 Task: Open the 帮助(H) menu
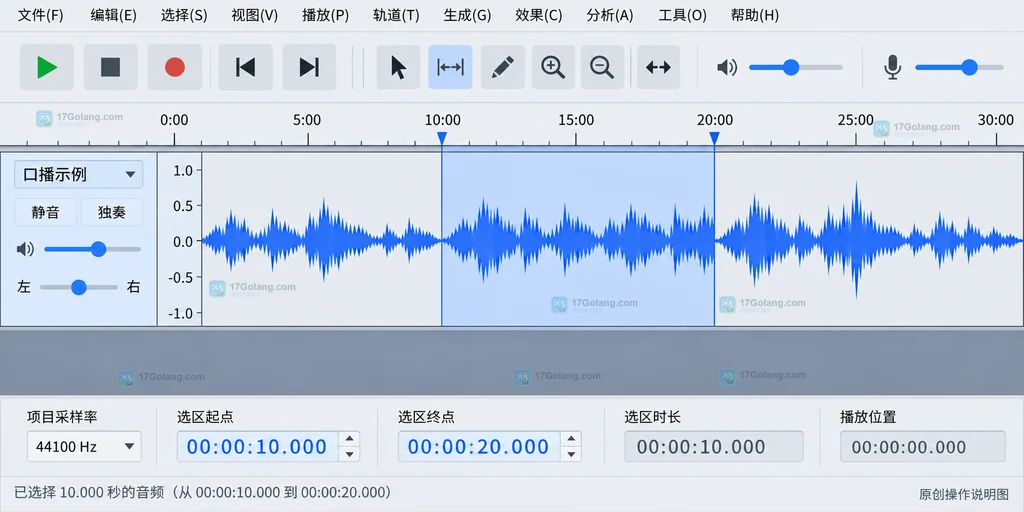coord(755,16)
